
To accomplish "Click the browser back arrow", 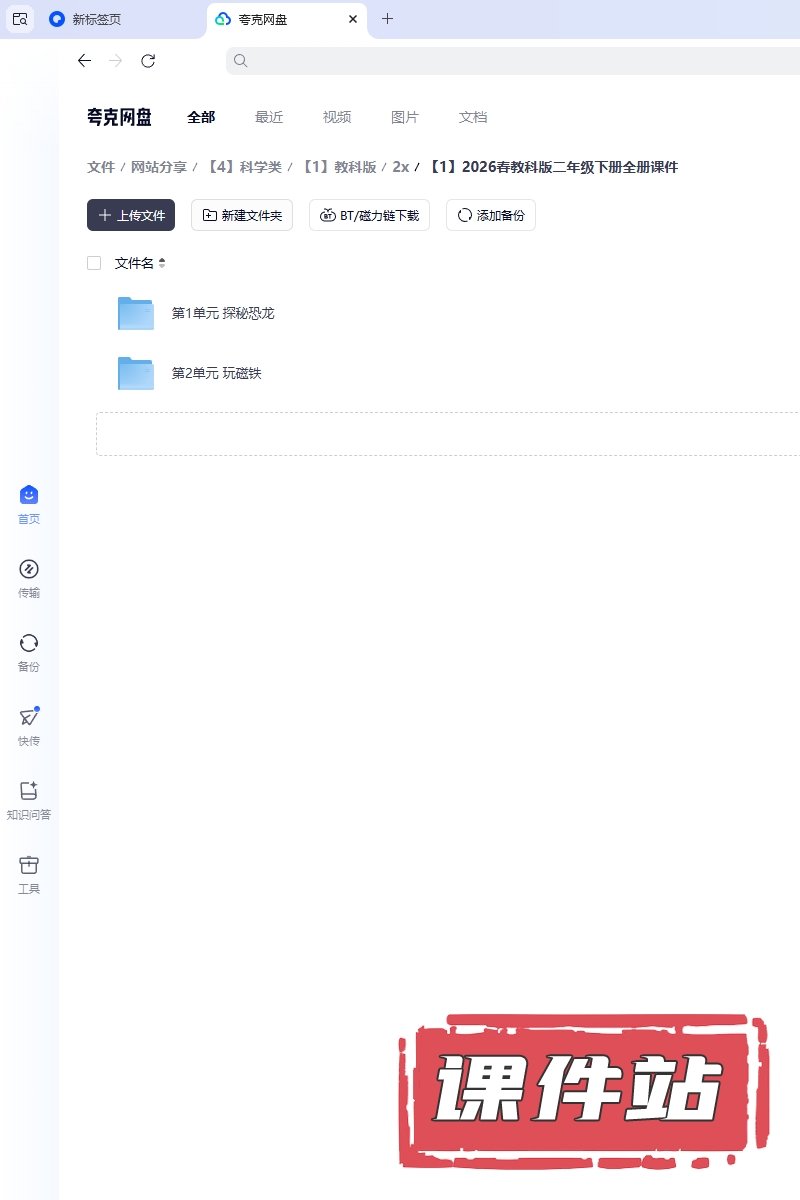I will point(84,61).
